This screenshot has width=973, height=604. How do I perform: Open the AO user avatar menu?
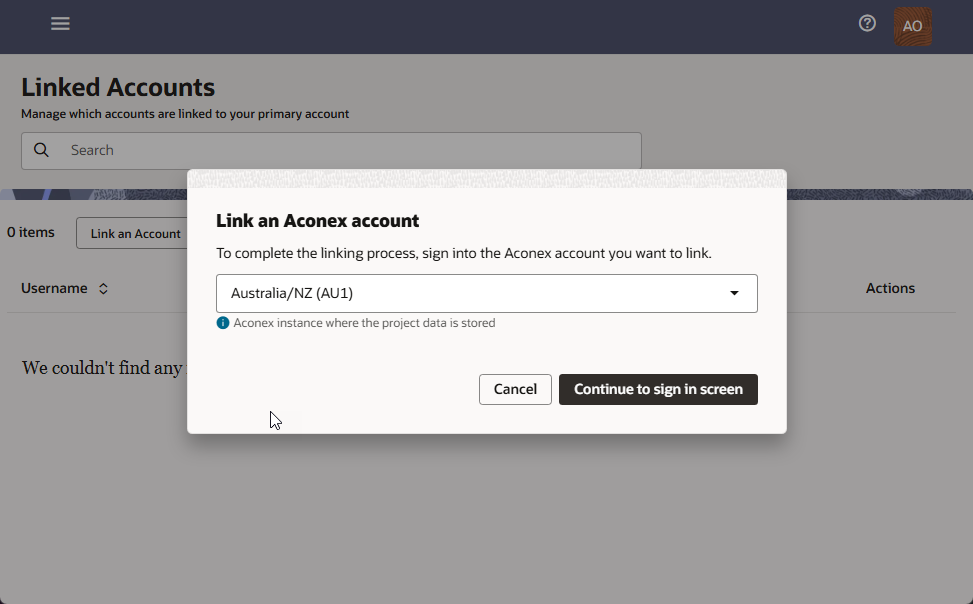click(x=911, y=26)
